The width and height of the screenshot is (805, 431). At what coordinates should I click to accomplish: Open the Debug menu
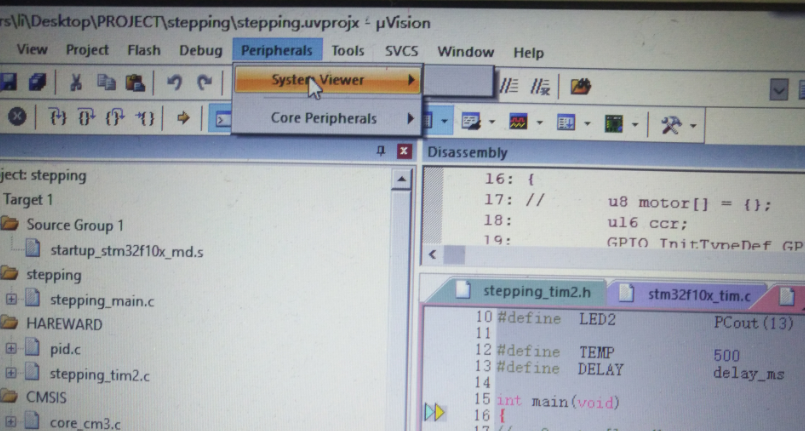200,51
